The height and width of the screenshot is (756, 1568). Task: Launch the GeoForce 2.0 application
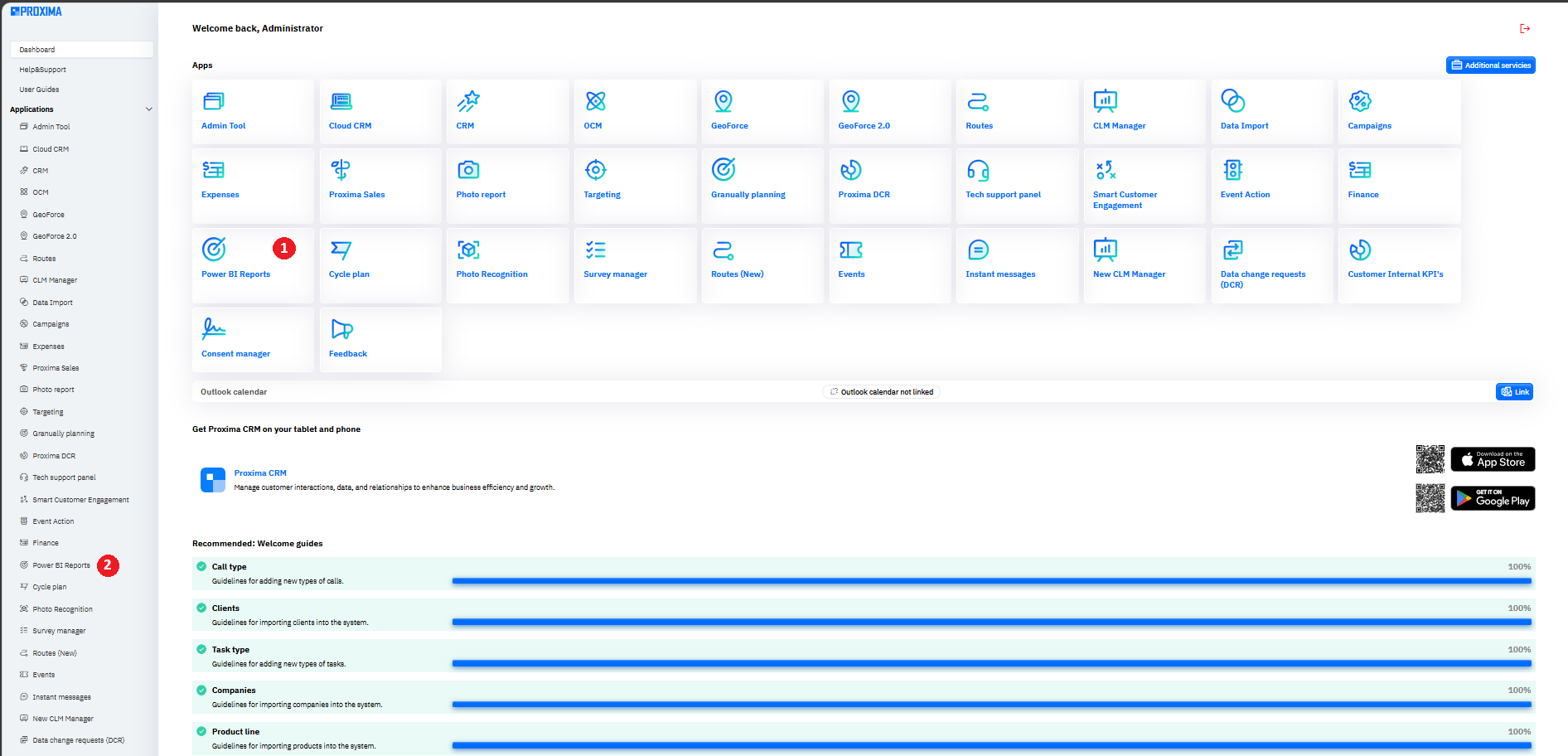(889, 111)
